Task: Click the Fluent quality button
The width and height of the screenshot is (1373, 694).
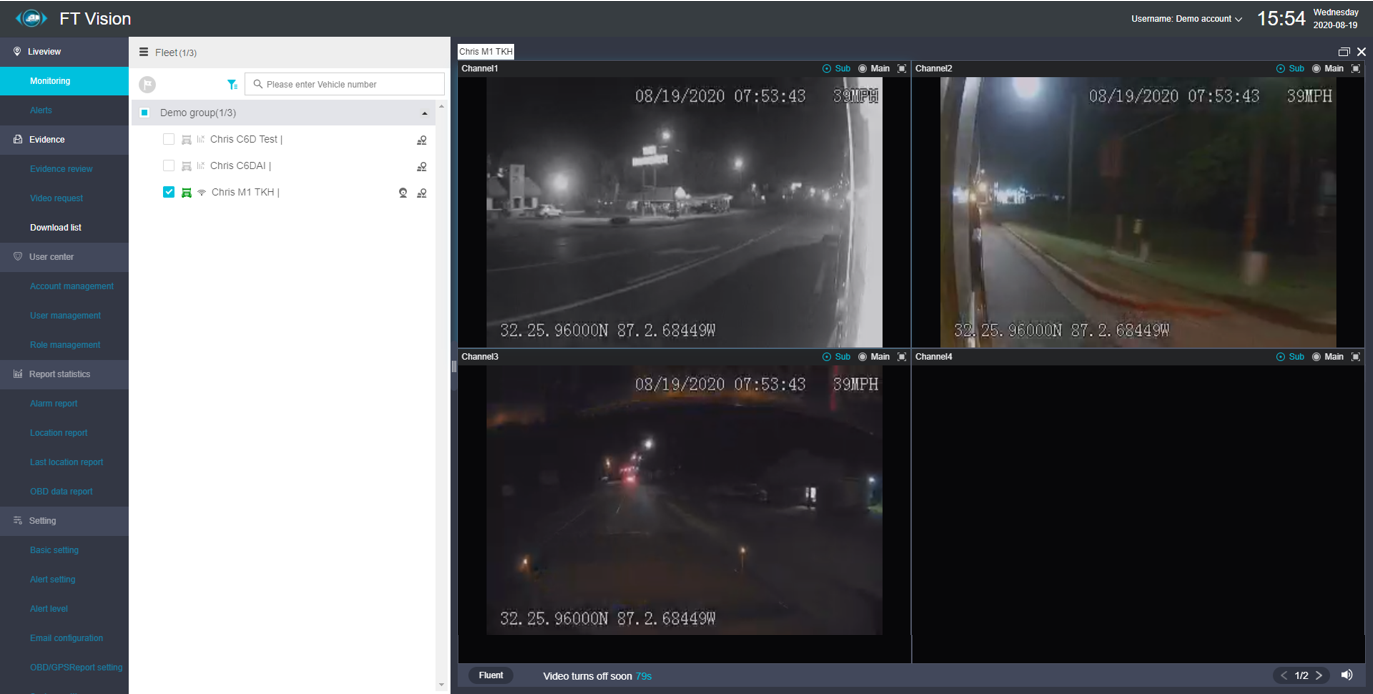Action: 491,676
